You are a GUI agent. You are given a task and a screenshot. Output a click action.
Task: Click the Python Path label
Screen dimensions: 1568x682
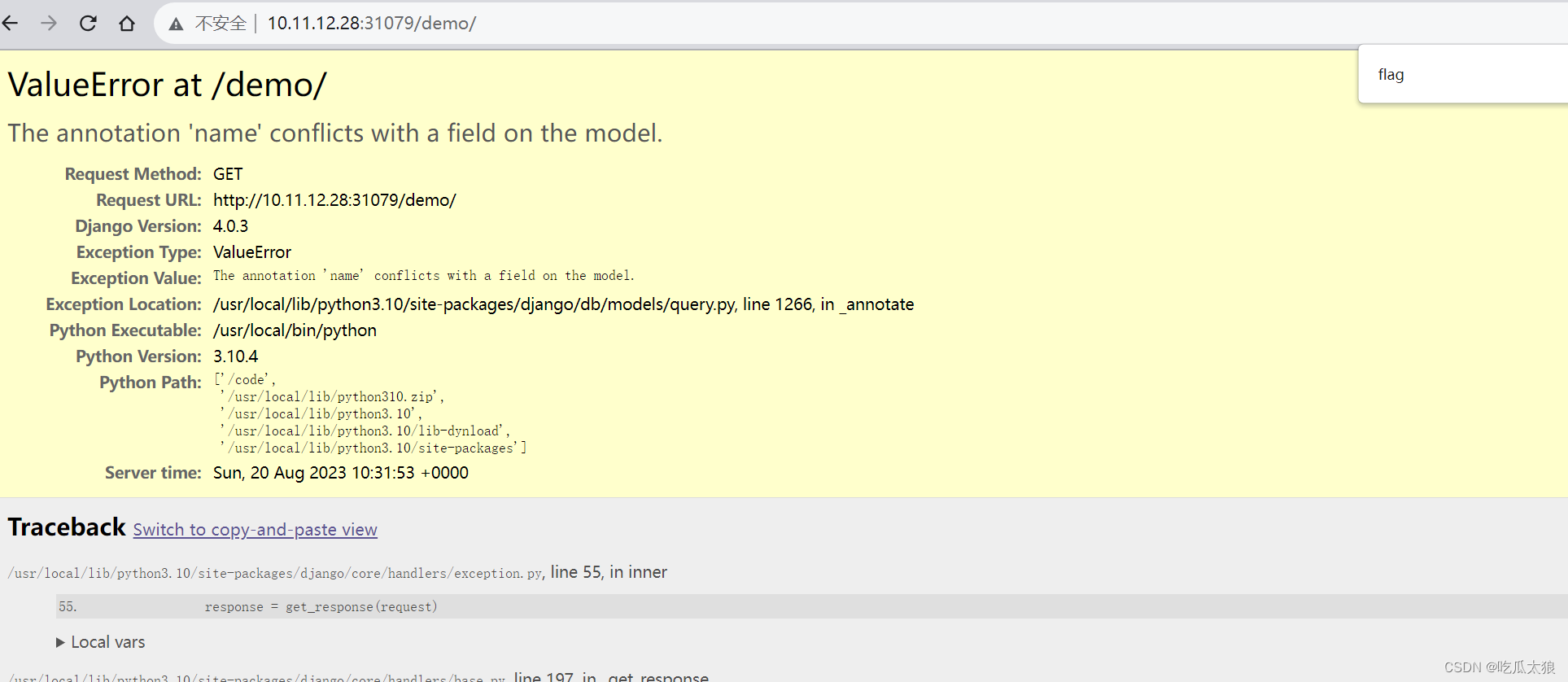tap(151, 383)
